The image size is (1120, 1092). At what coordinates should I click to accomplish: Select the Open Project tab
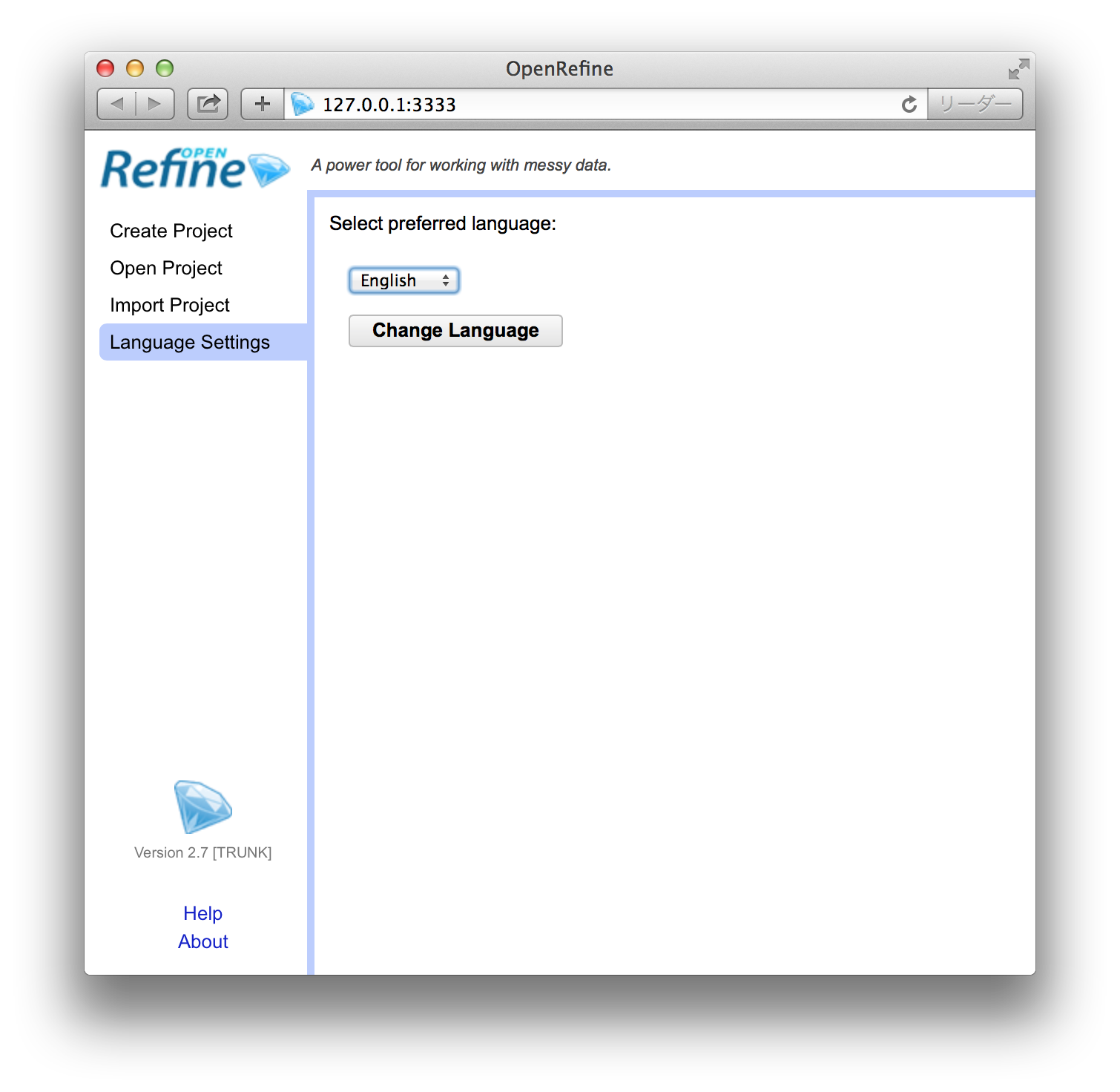coord(166,268)
